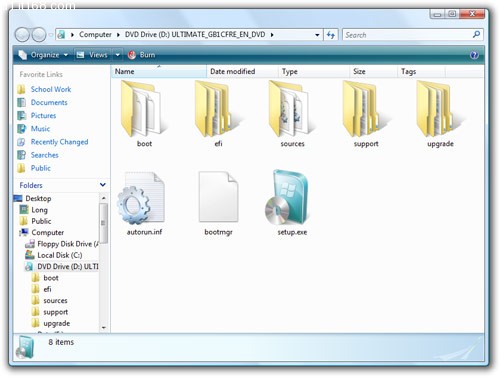Sort by the Size column header
This screenshot has height=377, width=500.
[x=373, y=72]
